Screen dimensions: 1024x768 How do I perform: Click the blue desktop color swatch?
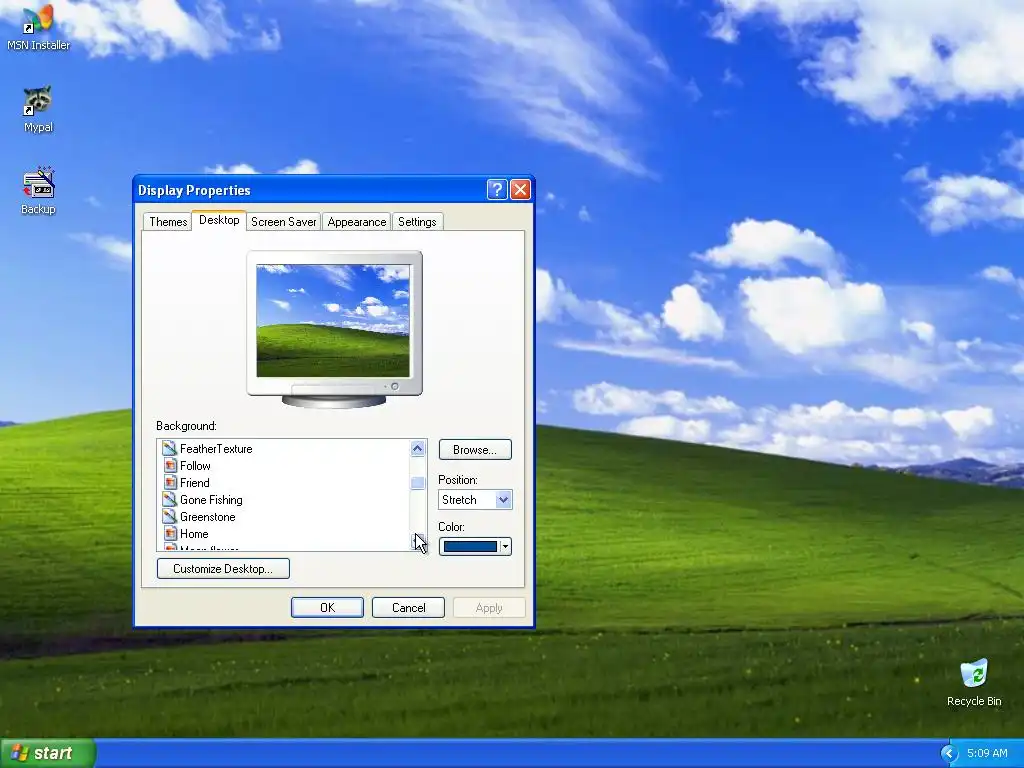(470, 547)
